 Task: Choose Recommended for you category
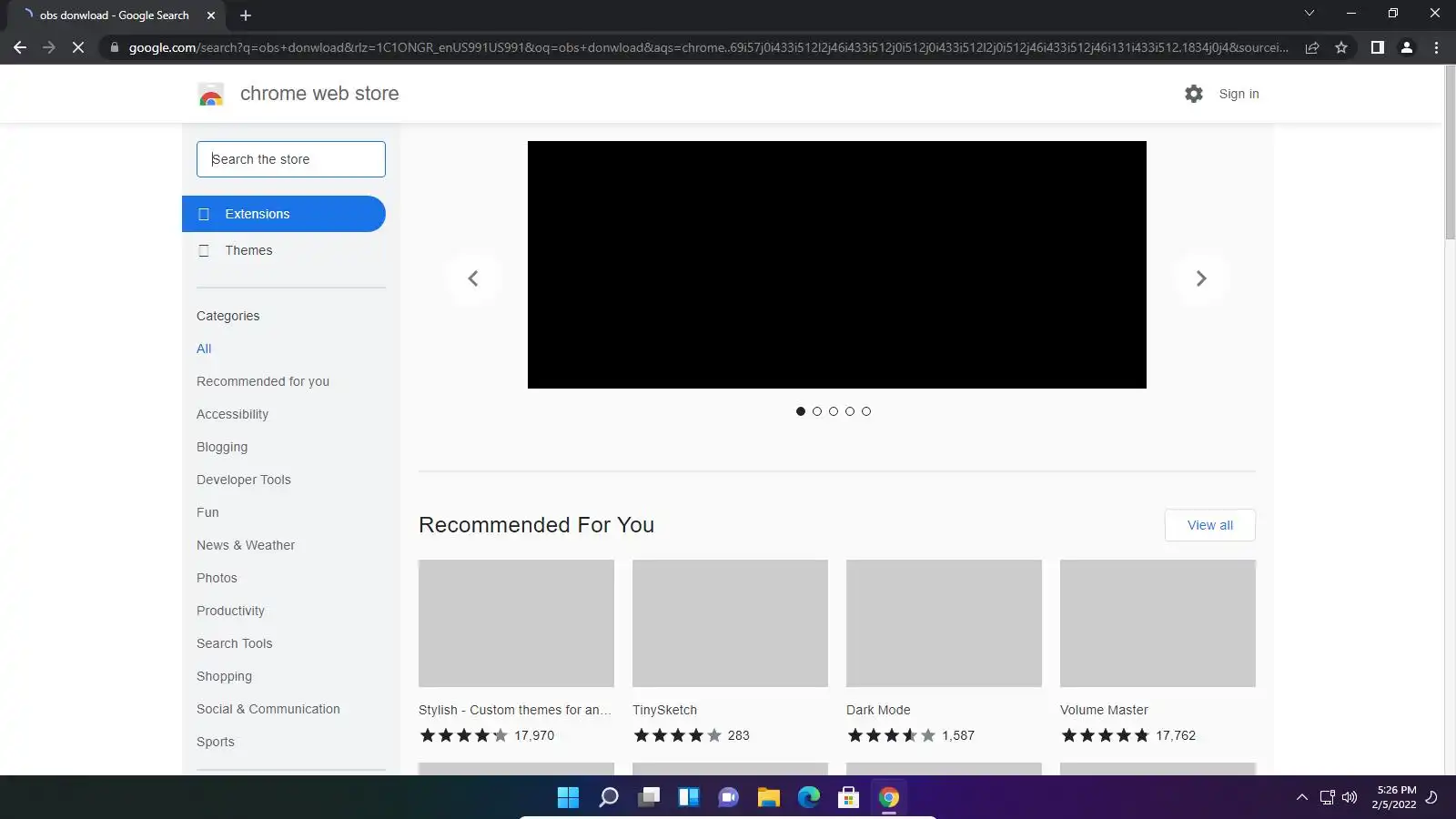[x=263, y=381]
